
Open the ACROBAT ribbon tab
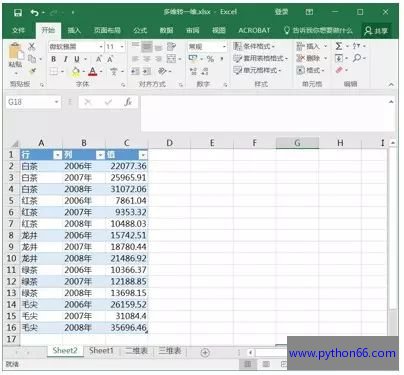pos(254,30)
